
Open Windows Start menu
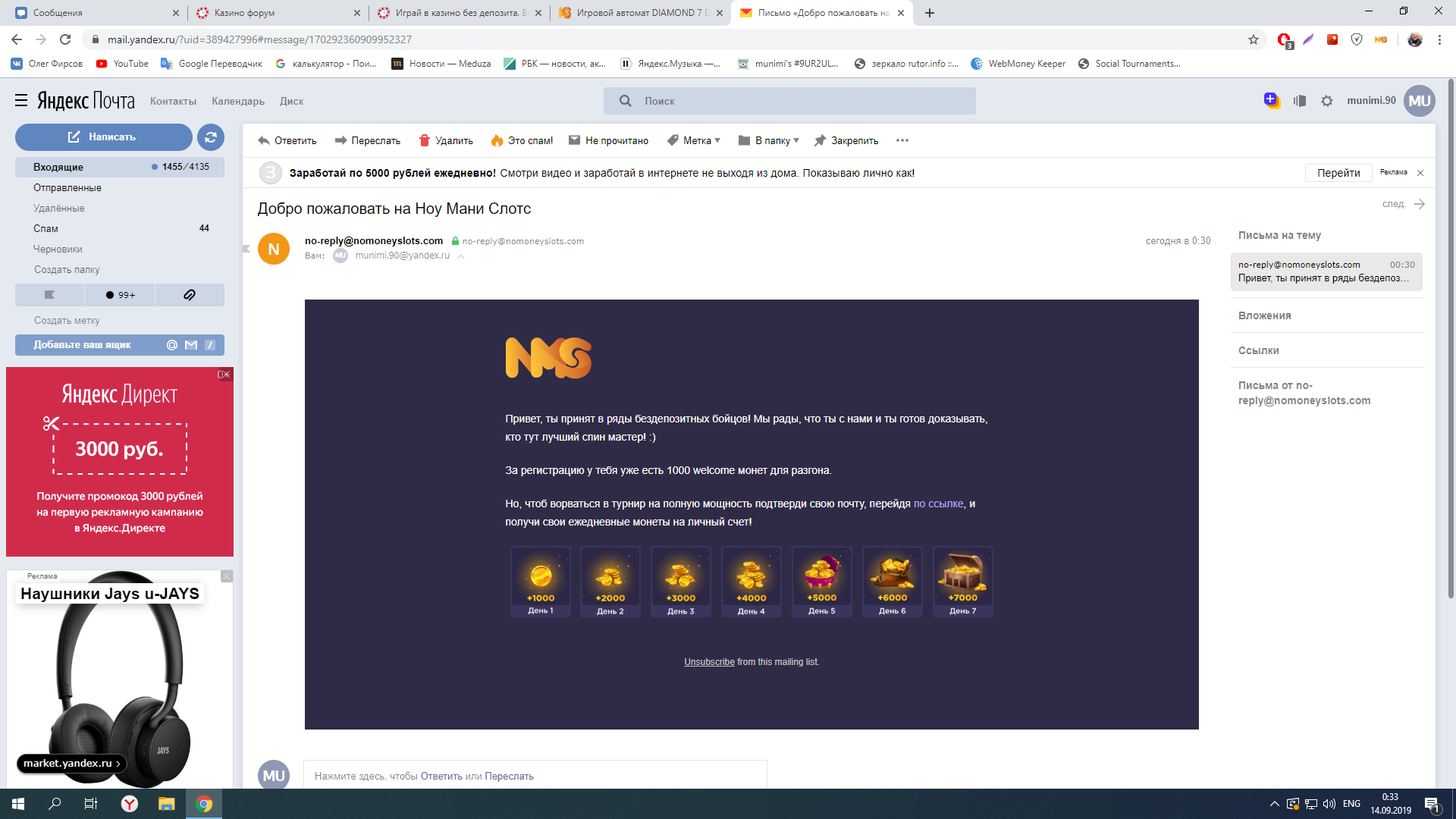click(x=18, y=804)
